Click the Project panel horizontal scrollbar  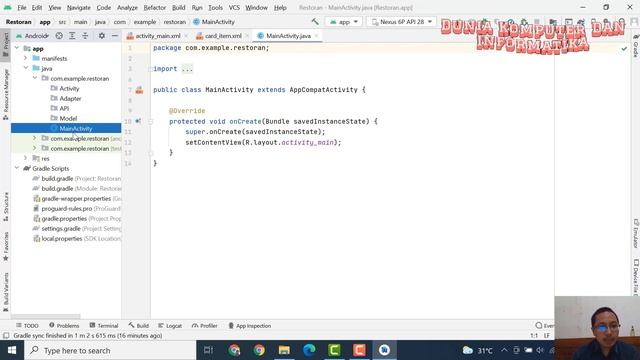[46, 316]
